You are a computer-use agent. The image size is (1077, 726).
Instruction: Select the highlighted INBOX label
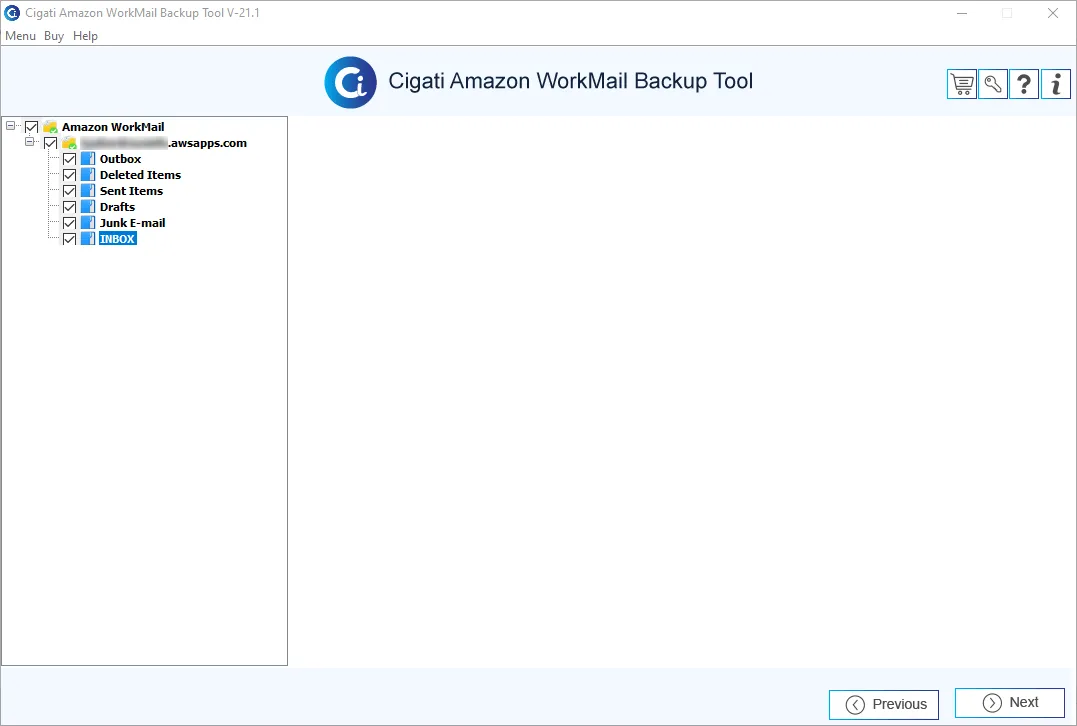pyautogui.click(x=117, y=238)
